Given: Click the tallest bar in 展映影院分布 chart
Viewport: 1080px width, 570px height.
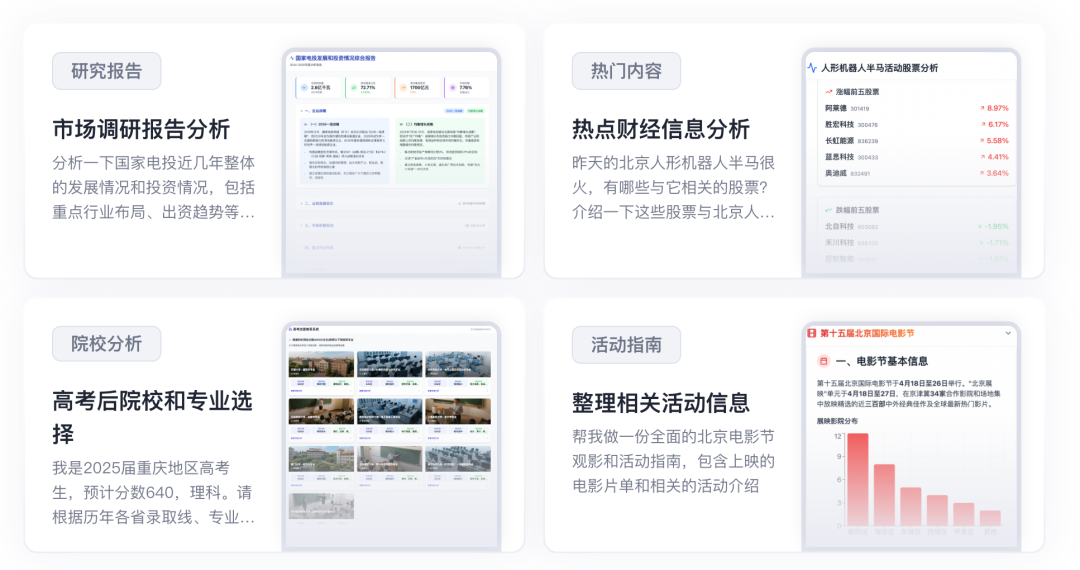Looking at the screenshot, I should 858,480.
